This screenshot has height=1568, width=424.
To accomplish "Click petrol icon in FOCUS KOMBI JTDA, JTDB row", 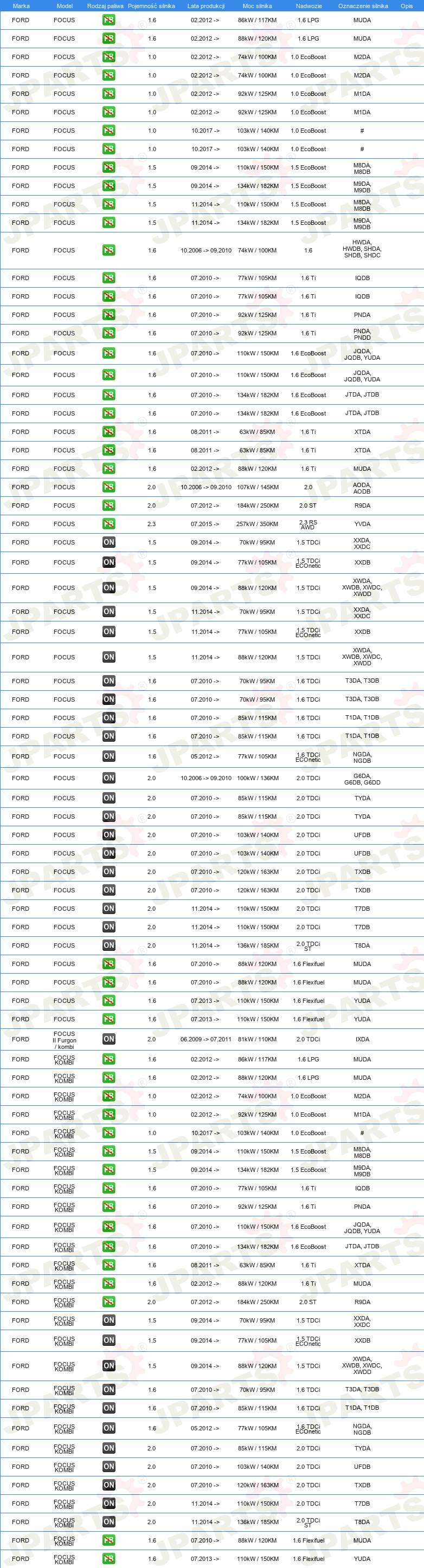I will point(109,1247).
